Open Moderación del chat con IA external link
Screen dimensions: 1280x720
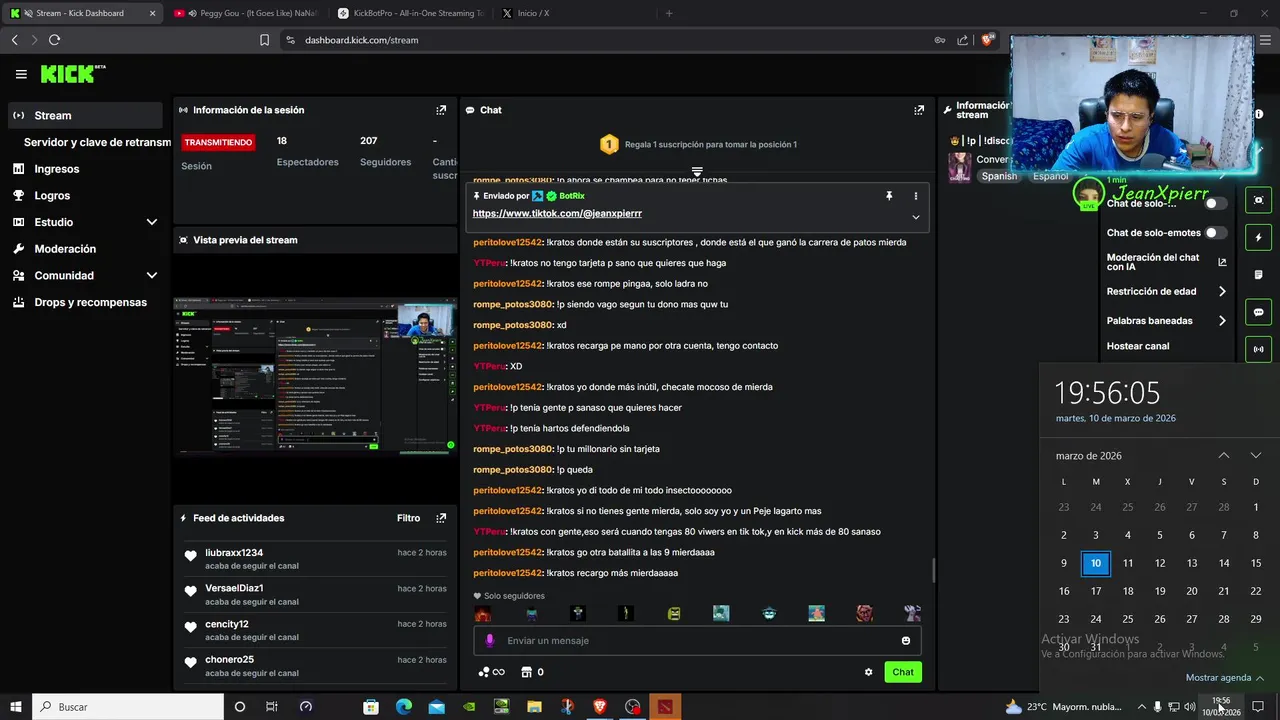(x=1222, y=262)
